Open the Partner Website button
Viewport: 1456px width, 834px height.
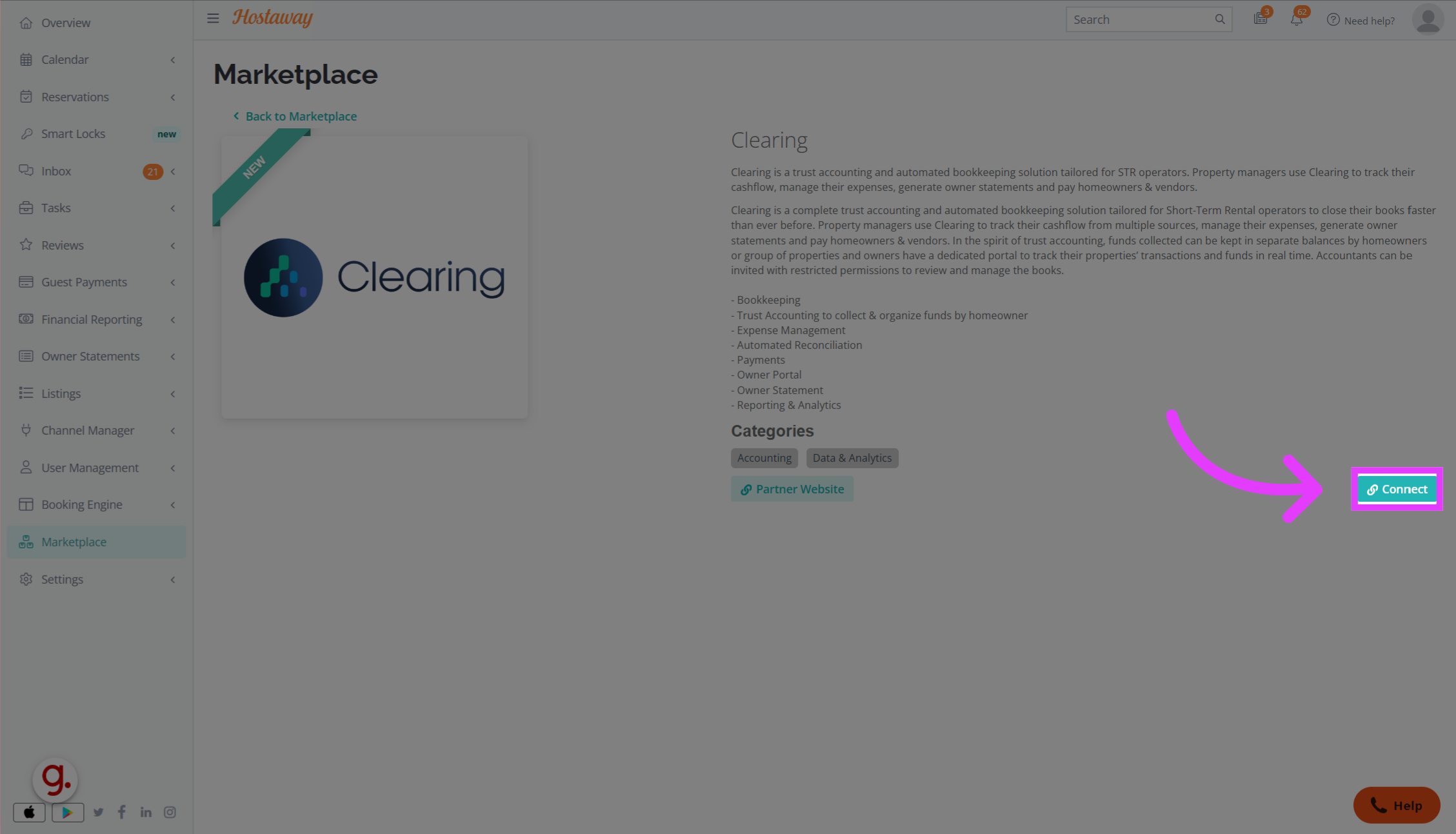pyautogui.click(x=792, y=489)
